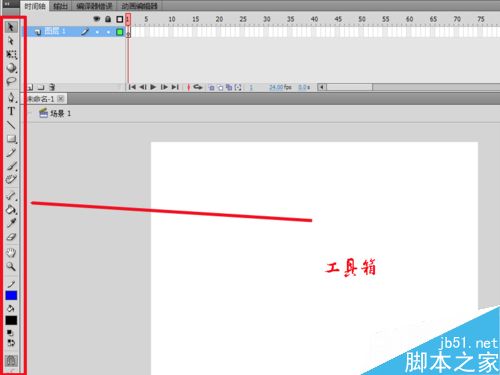Click the center frame button
Screen dimensions: 500x375
pyautogui.click(x=189, y=87)
